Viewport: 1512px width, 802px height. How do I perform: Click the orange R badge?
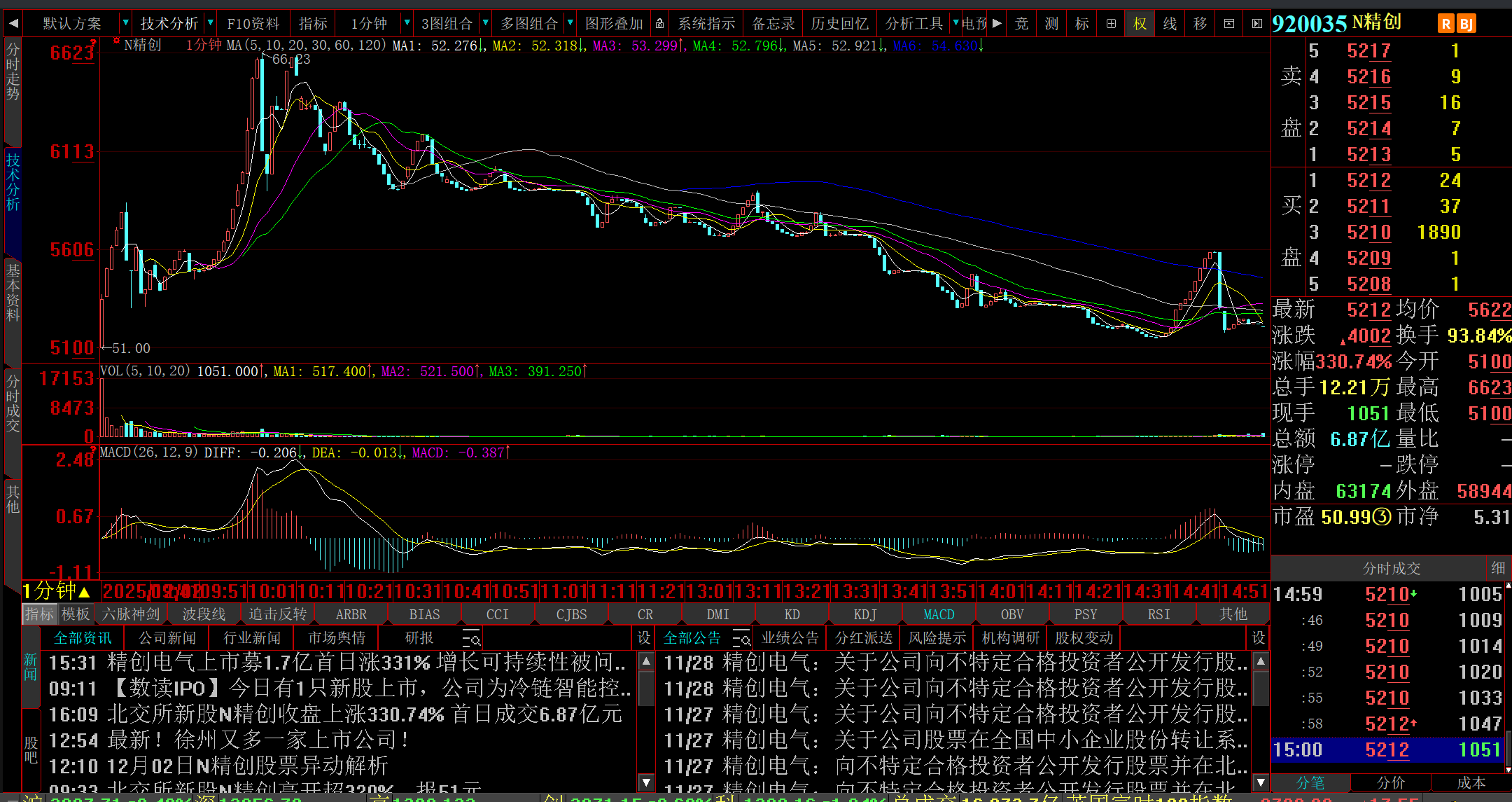tap(1446, 24)
